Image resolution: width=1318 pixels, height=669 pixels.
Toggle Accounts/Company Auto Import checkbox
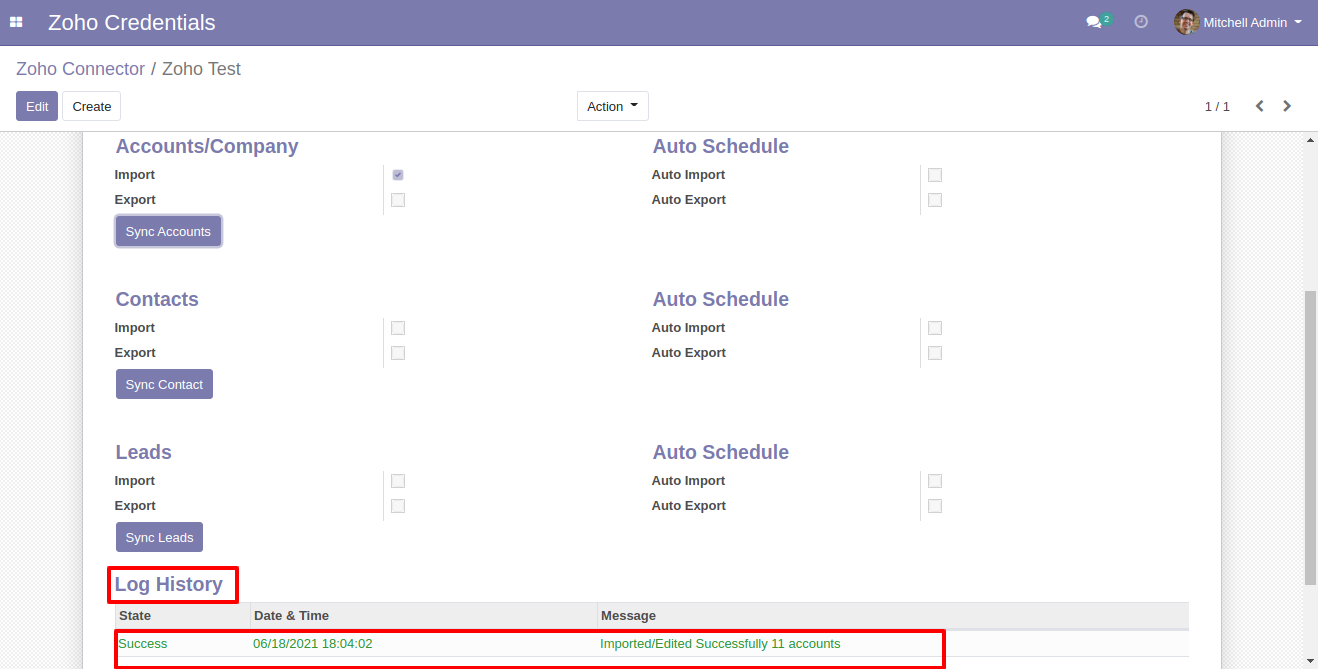(935, 175)
